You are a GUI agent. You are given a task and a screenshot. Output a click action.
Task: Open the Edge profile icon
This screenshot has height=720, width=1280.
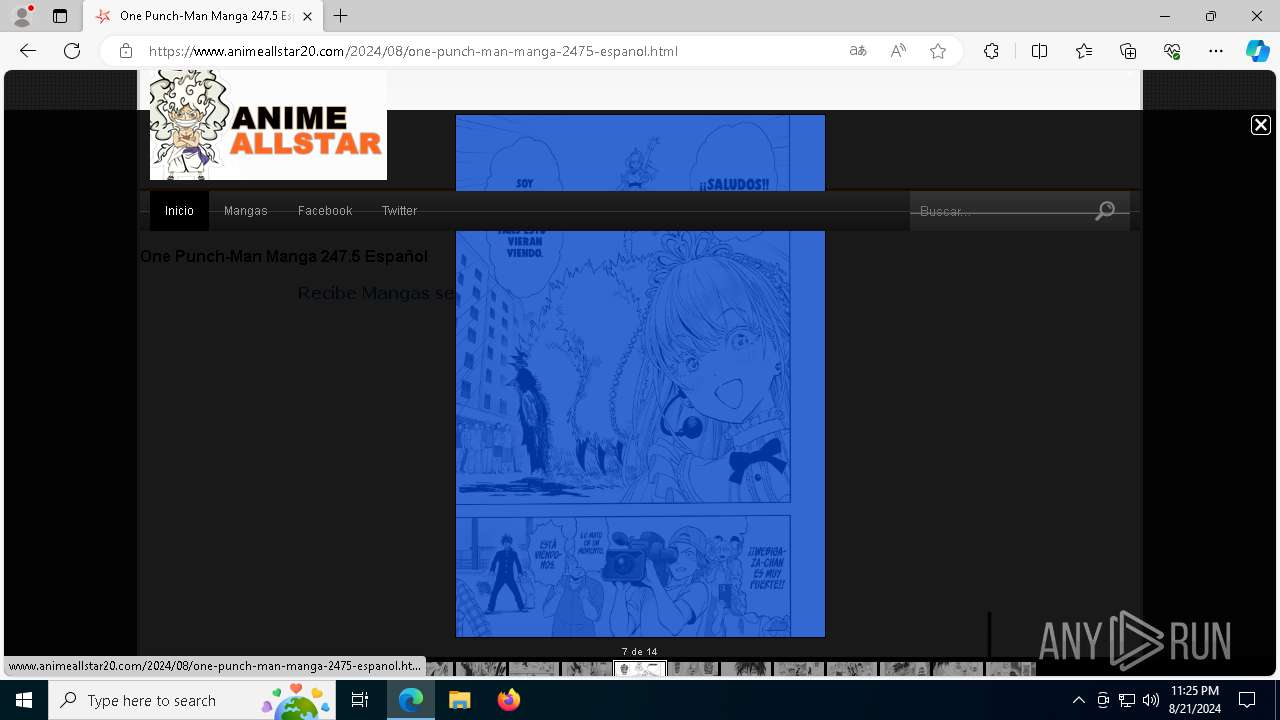(x=22, y=16)
